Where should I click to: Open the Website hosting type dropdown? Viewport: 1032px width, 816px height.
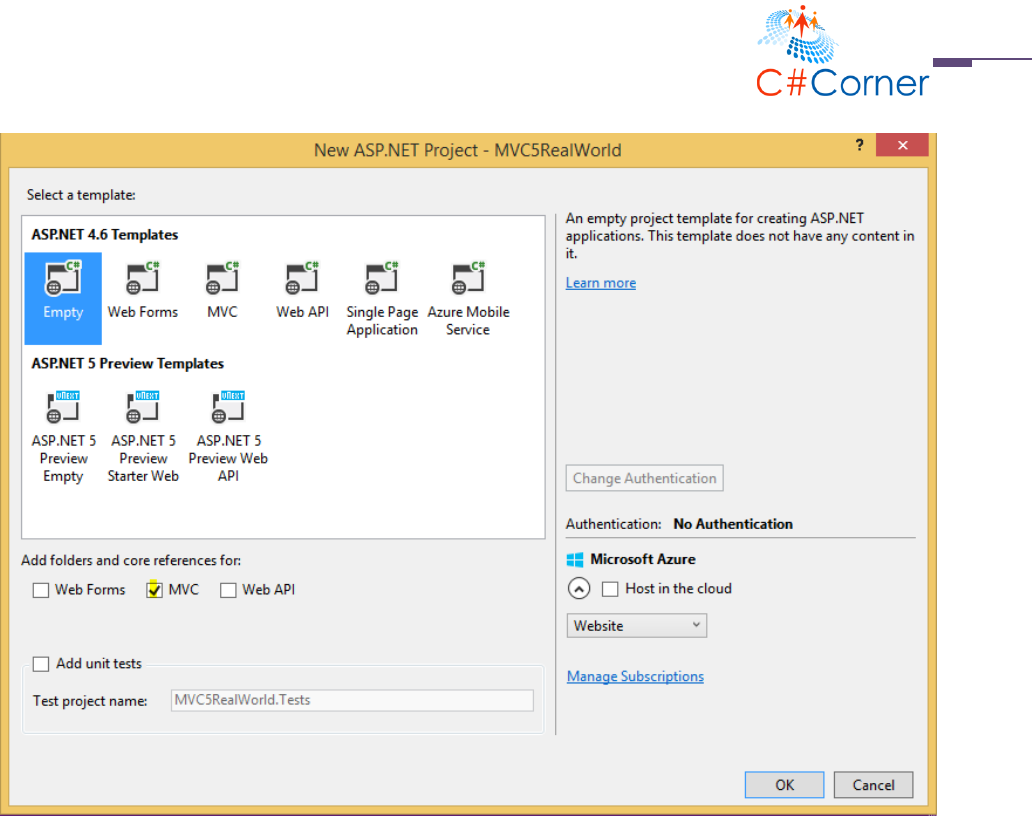(x=636, y=626)
